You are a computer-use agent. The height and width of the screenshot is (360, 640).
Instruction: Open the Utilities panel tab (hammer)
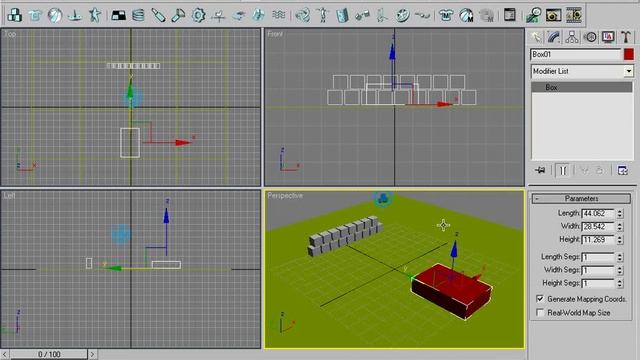click(626, 37)
